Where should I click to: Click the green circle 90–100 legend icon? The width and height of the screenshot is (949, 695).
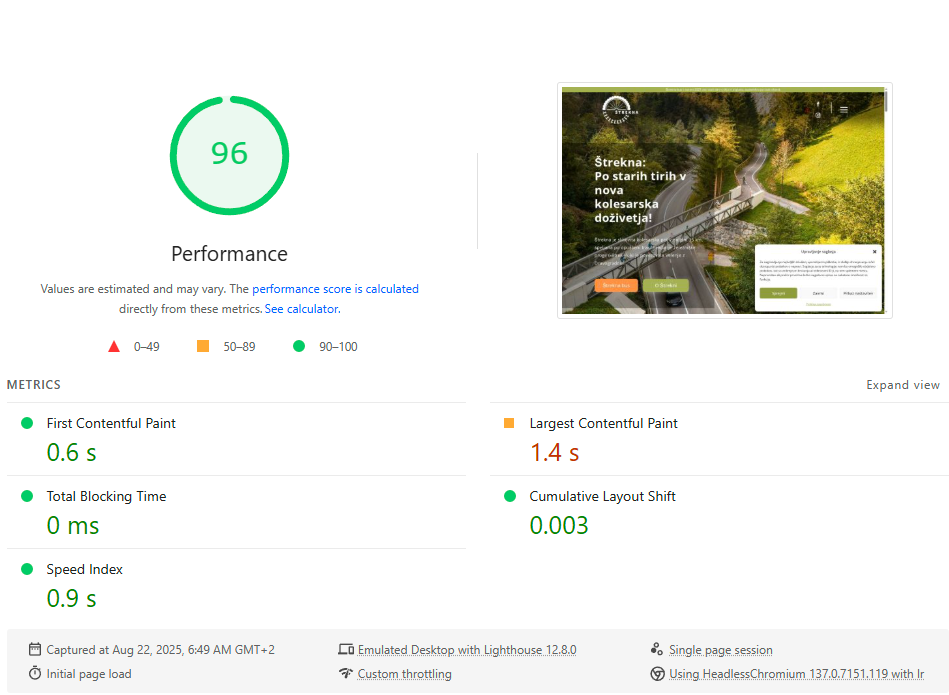click(x=298, y=347)
